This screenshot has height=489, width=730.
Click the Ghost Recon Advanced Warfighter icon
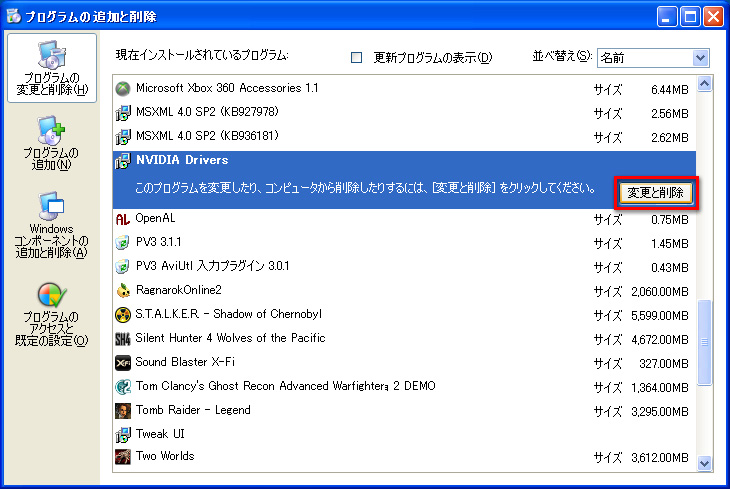point(123,387)
